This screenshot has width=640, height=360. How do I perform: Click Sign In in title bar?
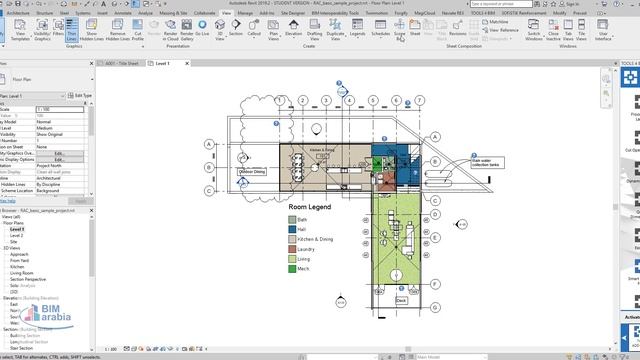click(x=569, y=4)
